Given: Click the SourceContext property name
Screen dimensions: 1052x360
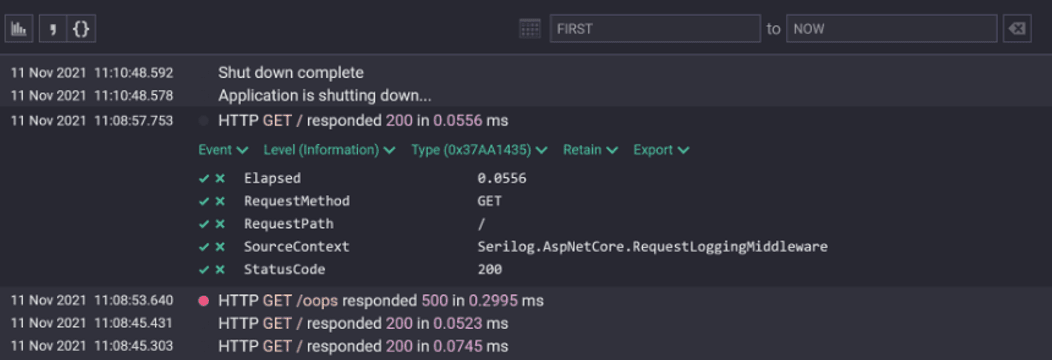Looking at the screenshot, I should (x=297, y=247).
